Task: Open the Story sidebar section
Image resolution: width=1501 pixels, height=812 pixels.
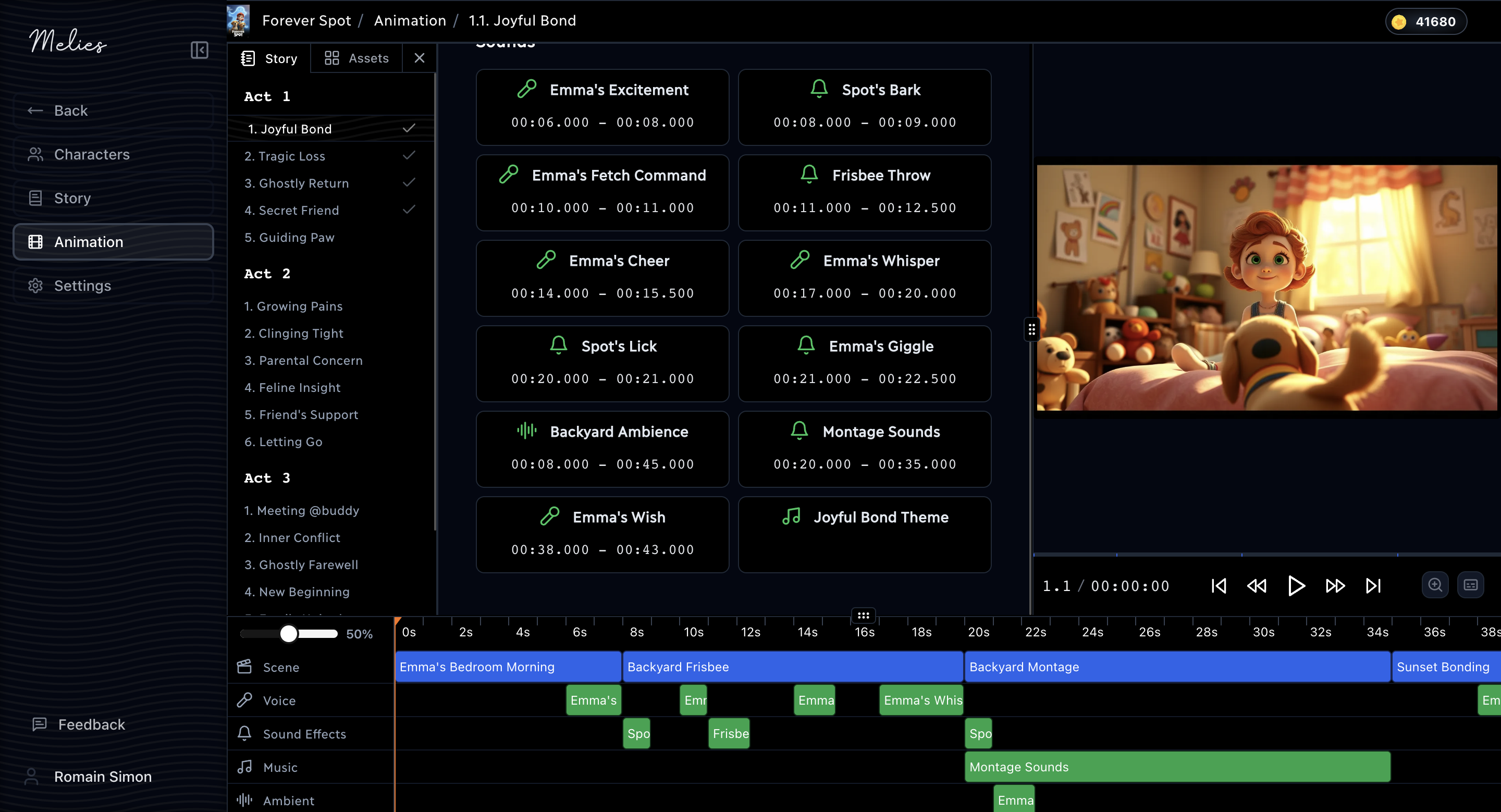Action: point(113,198)
